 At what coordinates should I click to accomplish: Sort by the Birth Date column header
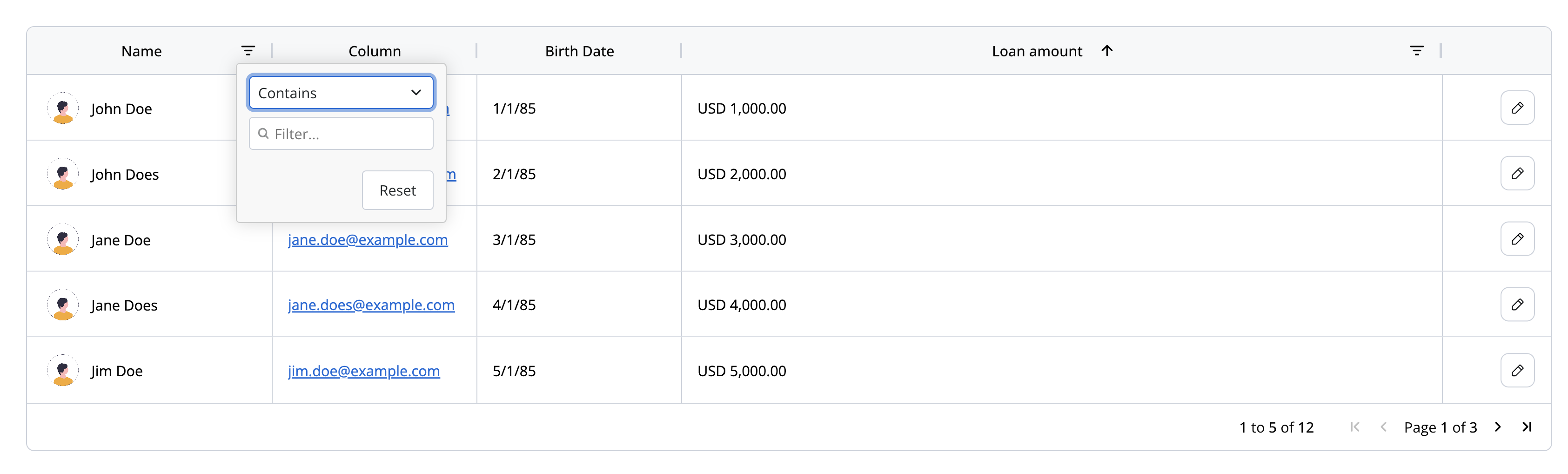(579, 51)
